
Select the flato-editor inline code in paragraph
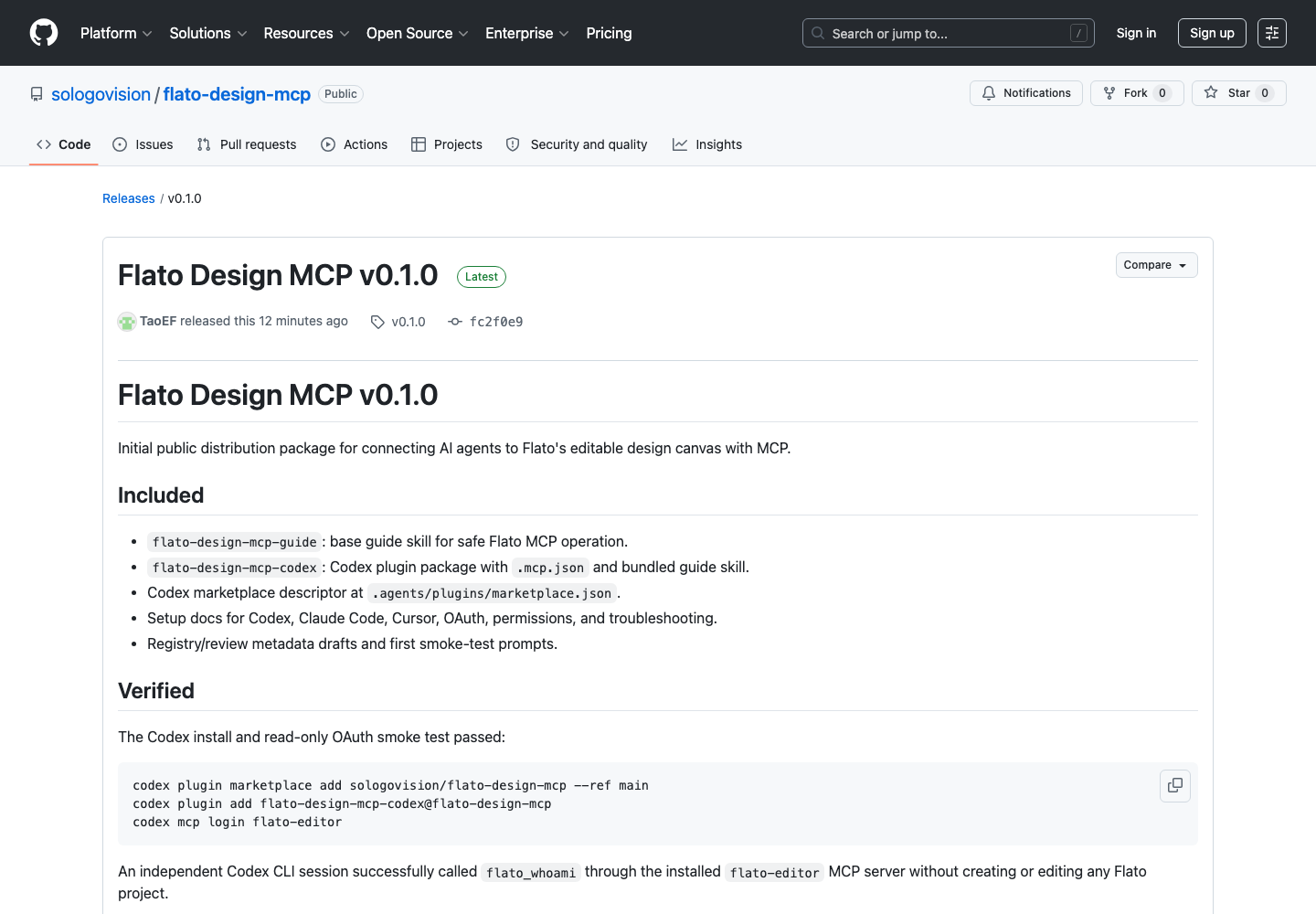[775, 873]
